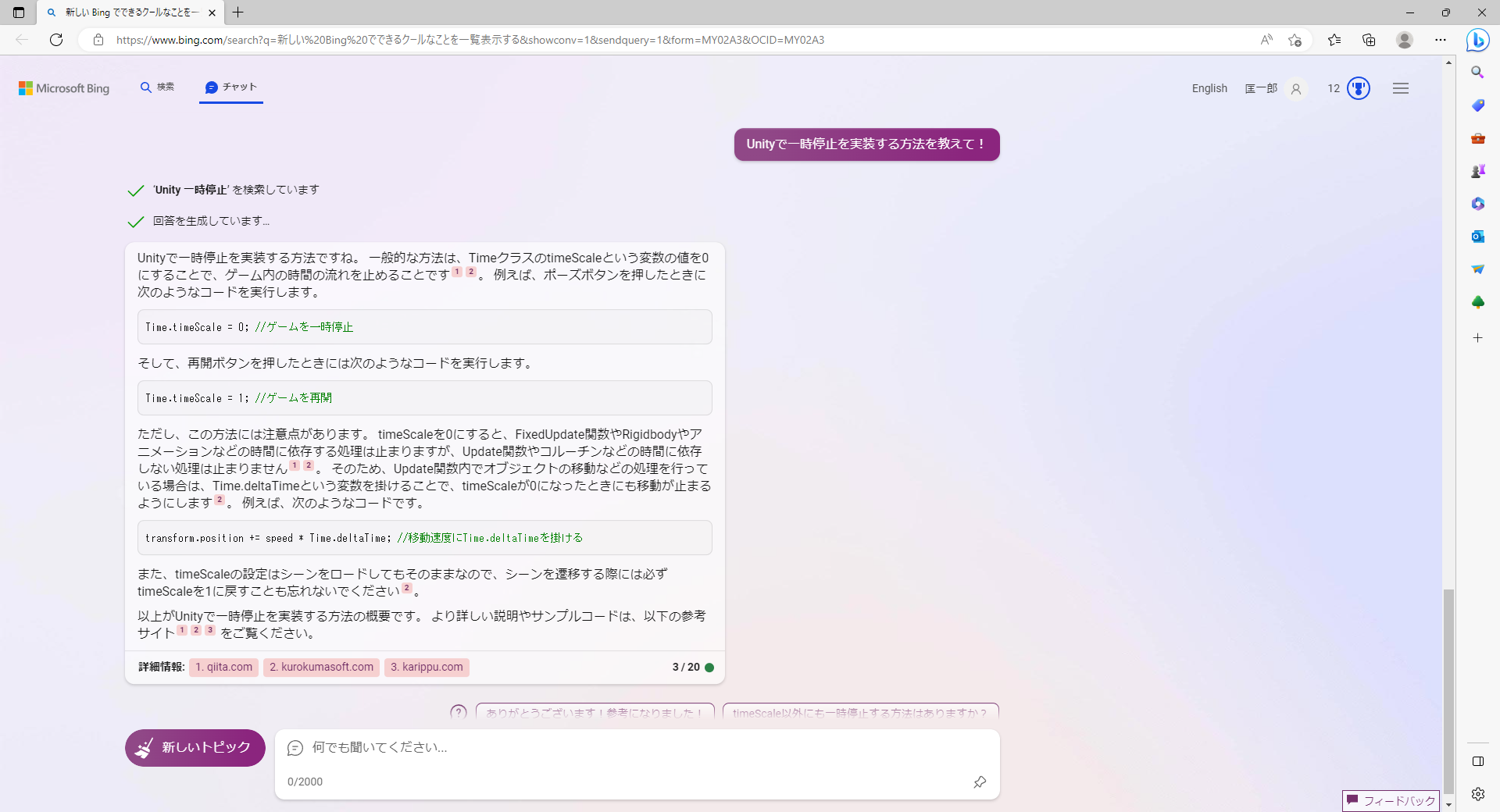Open Collections in the toolbar
Image resolution: width=1500 pixels, height=812 pixels.
point(1369,40)
